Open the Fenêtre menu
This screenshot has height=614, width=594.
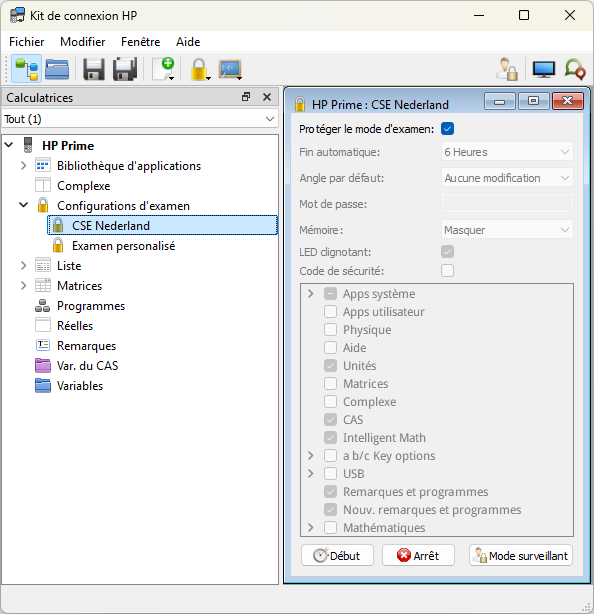tap(141, 42)
